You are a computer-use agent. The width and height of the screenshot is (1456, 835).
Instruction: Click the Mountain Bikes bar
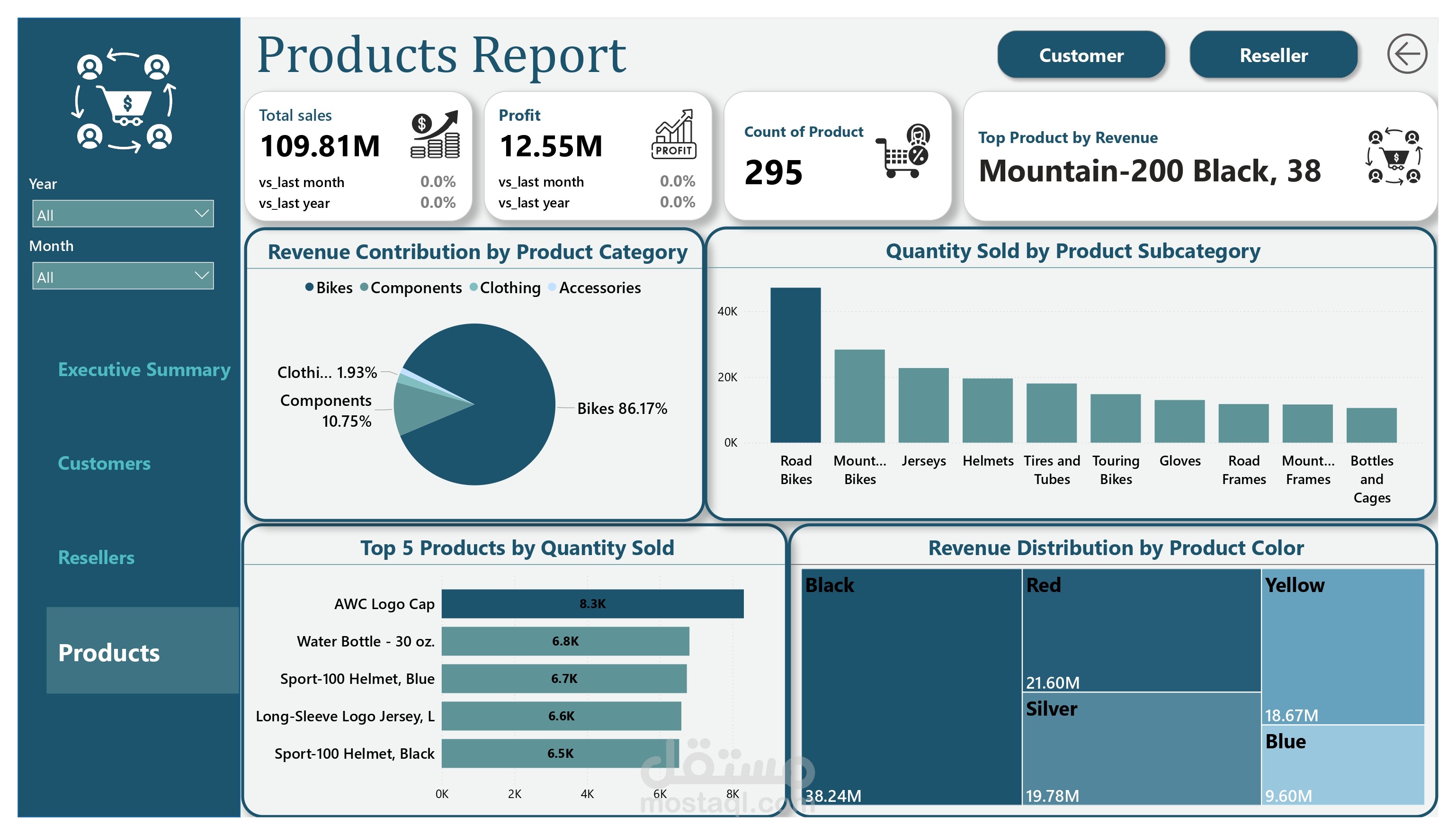860,395
